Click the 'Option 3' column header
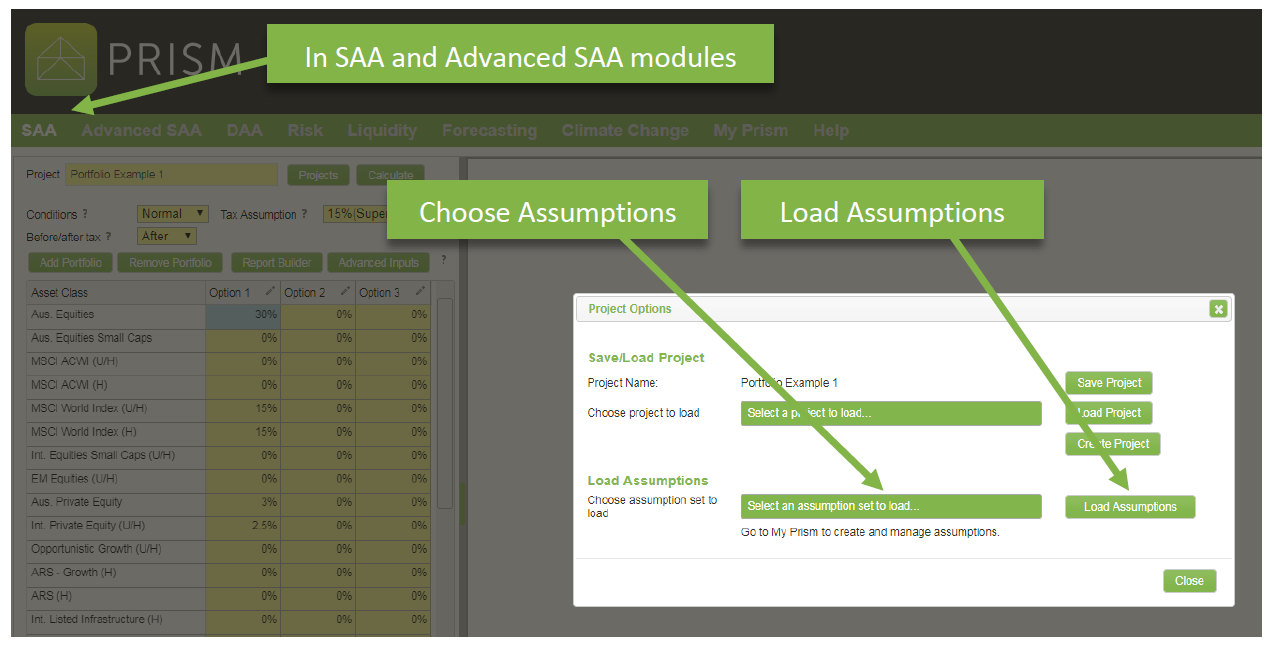Image resolution: width=1272 pixels, height=646 pixels. click(x=393, y=292)
